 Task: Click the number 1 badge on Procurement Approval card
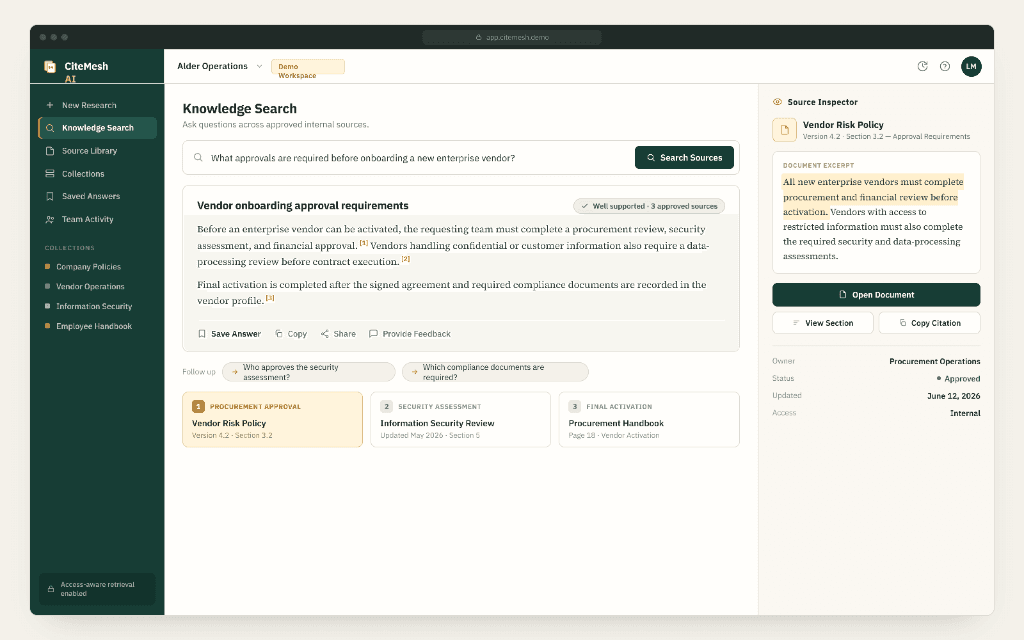coord(199,406)
